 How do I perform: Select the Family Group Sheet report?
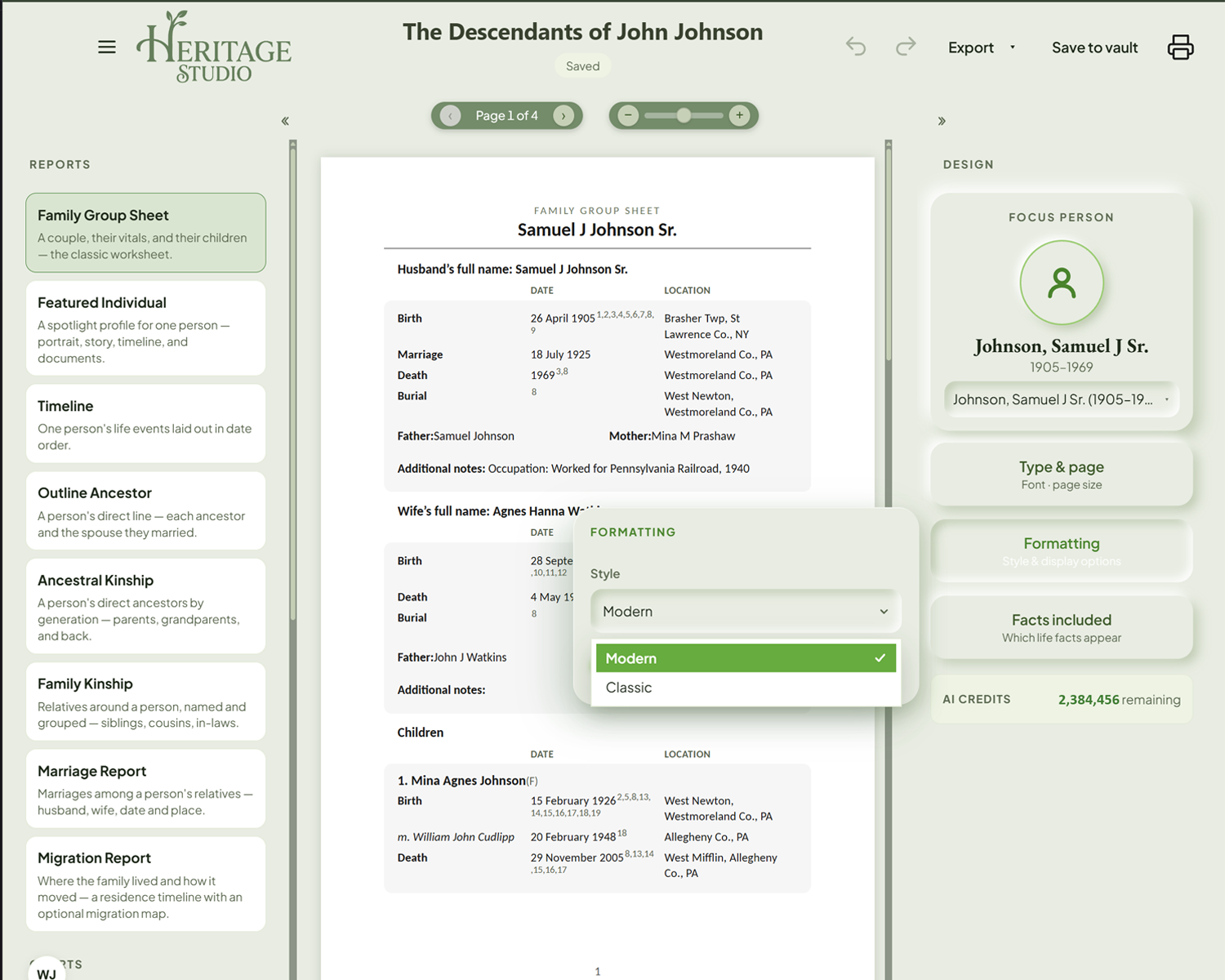tap(146, 233)
